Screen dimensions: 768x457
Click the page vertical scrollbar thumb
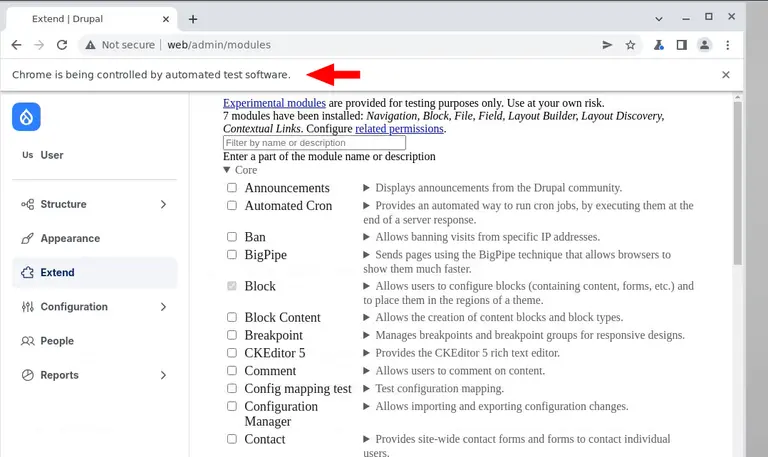[x=738, y=184]
